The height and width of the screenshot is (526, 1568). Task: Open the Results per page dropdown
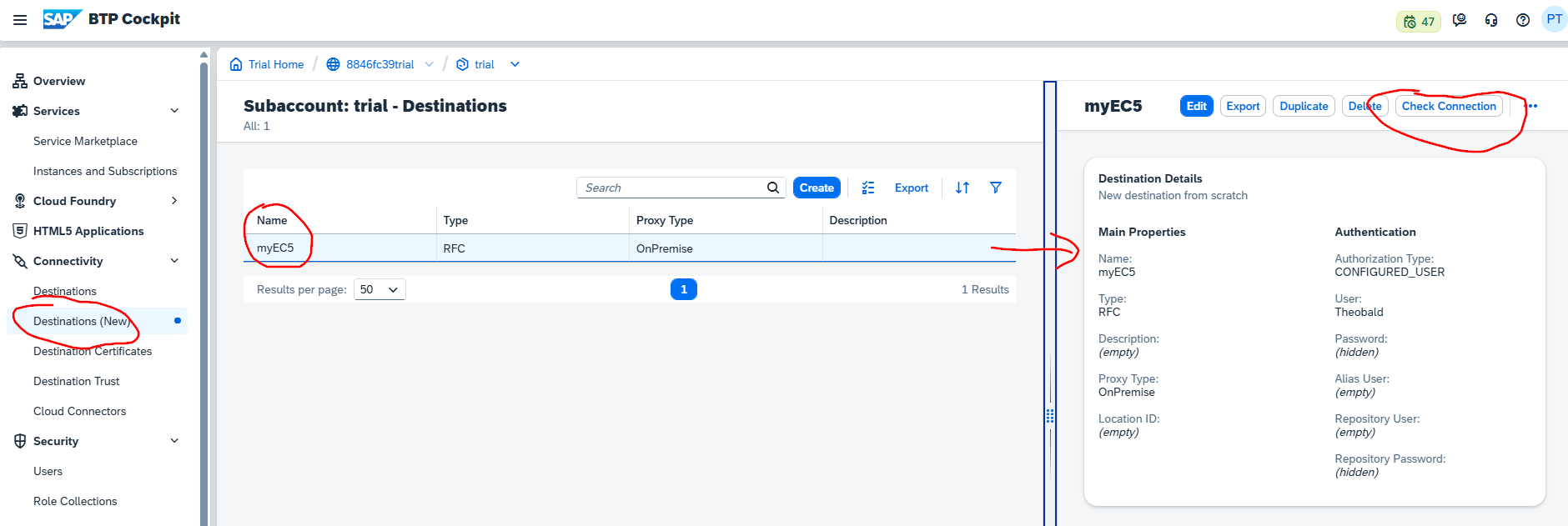click(379, 289)
